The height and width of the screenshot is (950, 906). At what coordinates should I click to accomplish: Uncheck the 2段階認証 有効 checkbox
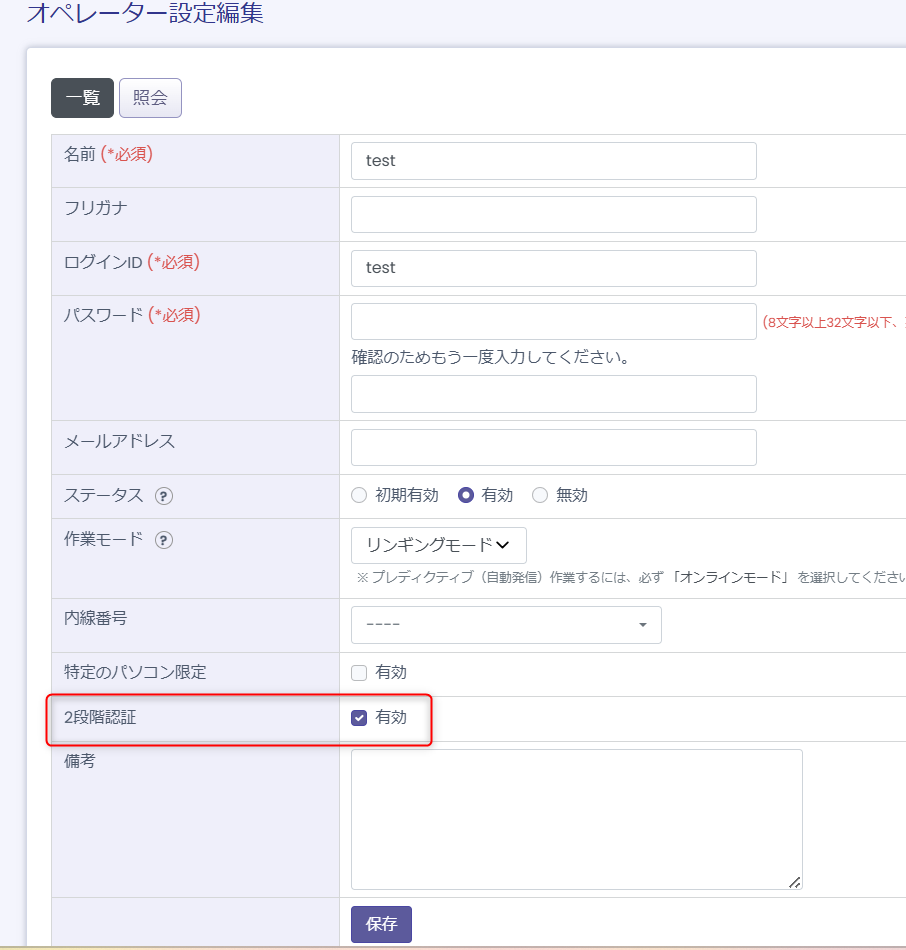point(360,718)
